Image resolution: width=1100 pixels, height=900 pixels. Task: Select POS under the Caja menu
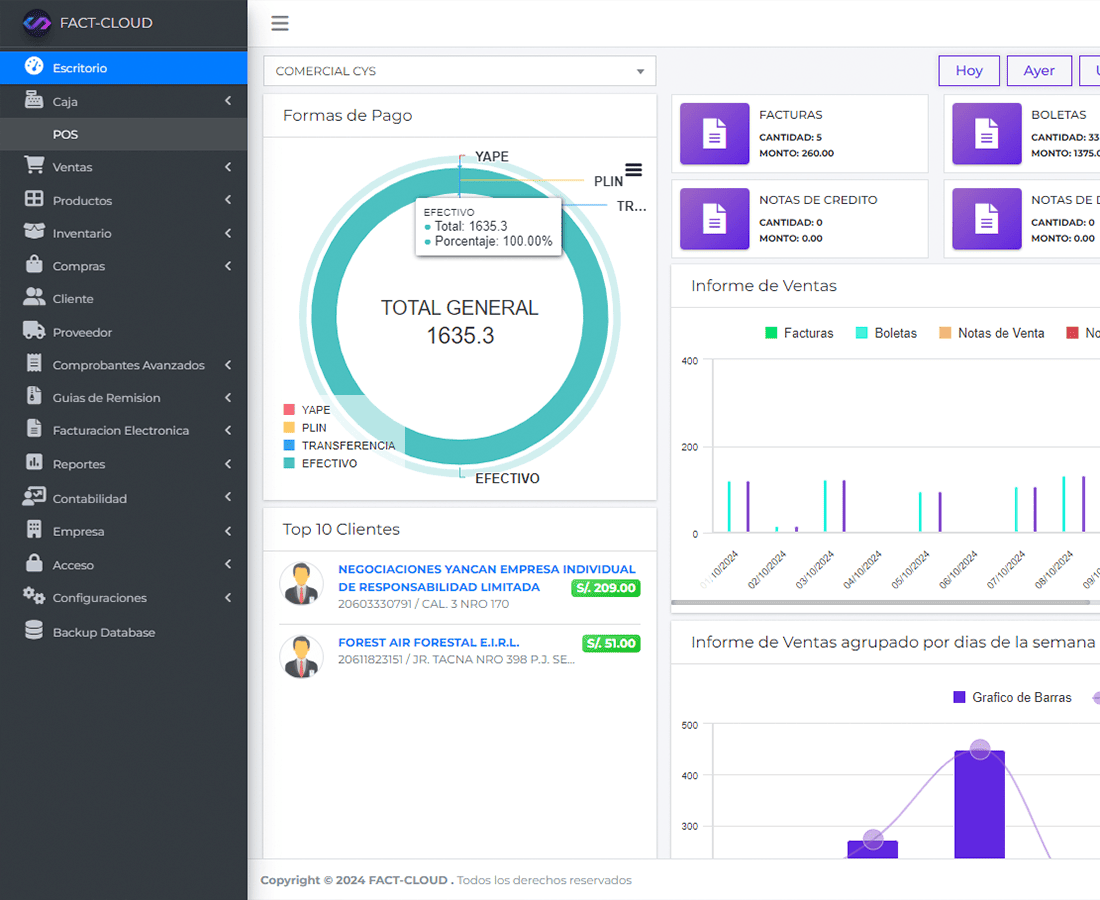point(65,134)
